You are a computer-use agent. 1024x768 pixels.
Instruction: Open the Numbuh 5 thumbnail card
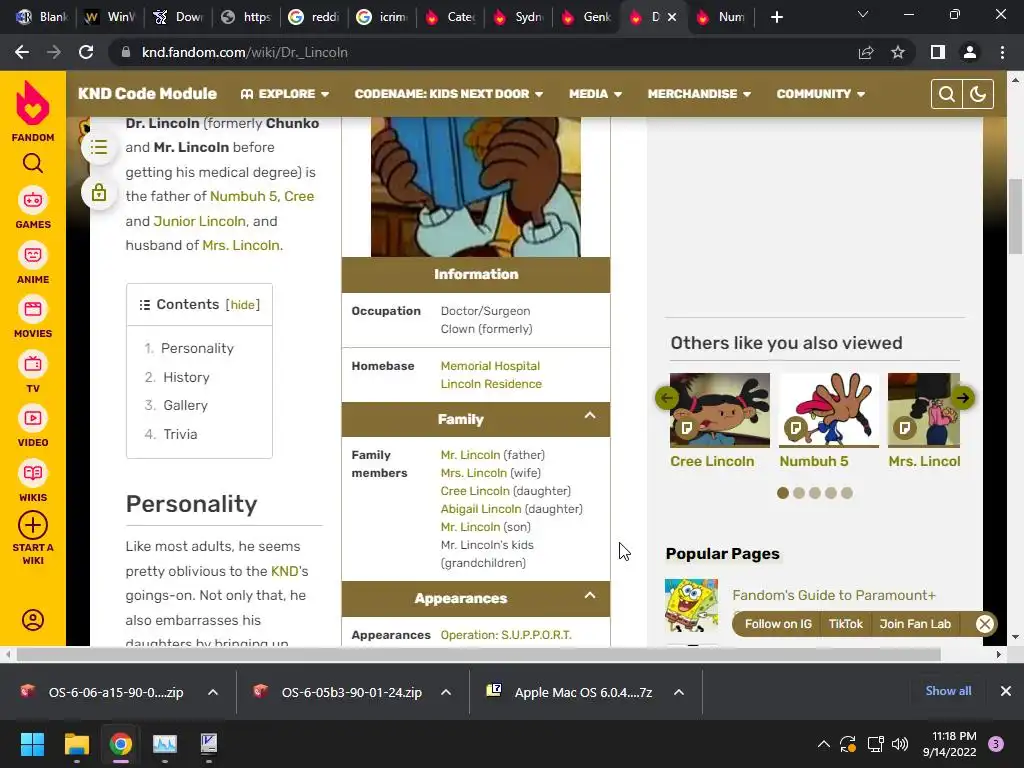(x=829, y=410)
